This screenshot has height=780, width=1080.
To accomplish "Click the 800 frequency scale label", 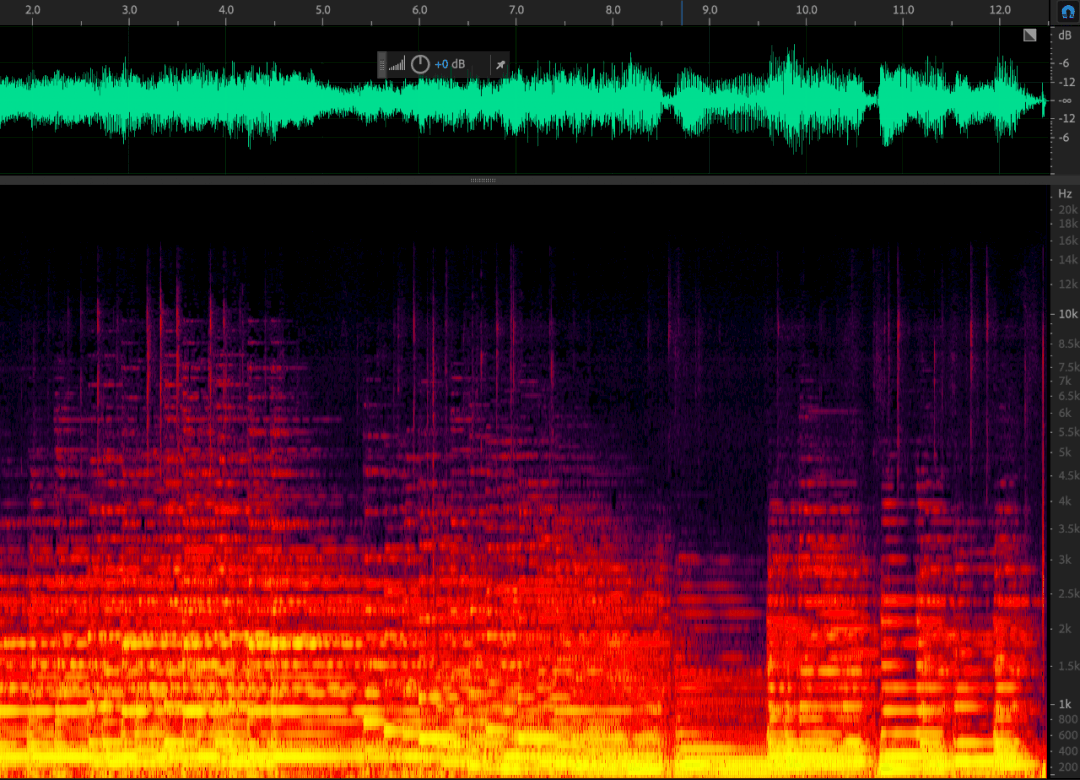I will (x=1068, y=719).
